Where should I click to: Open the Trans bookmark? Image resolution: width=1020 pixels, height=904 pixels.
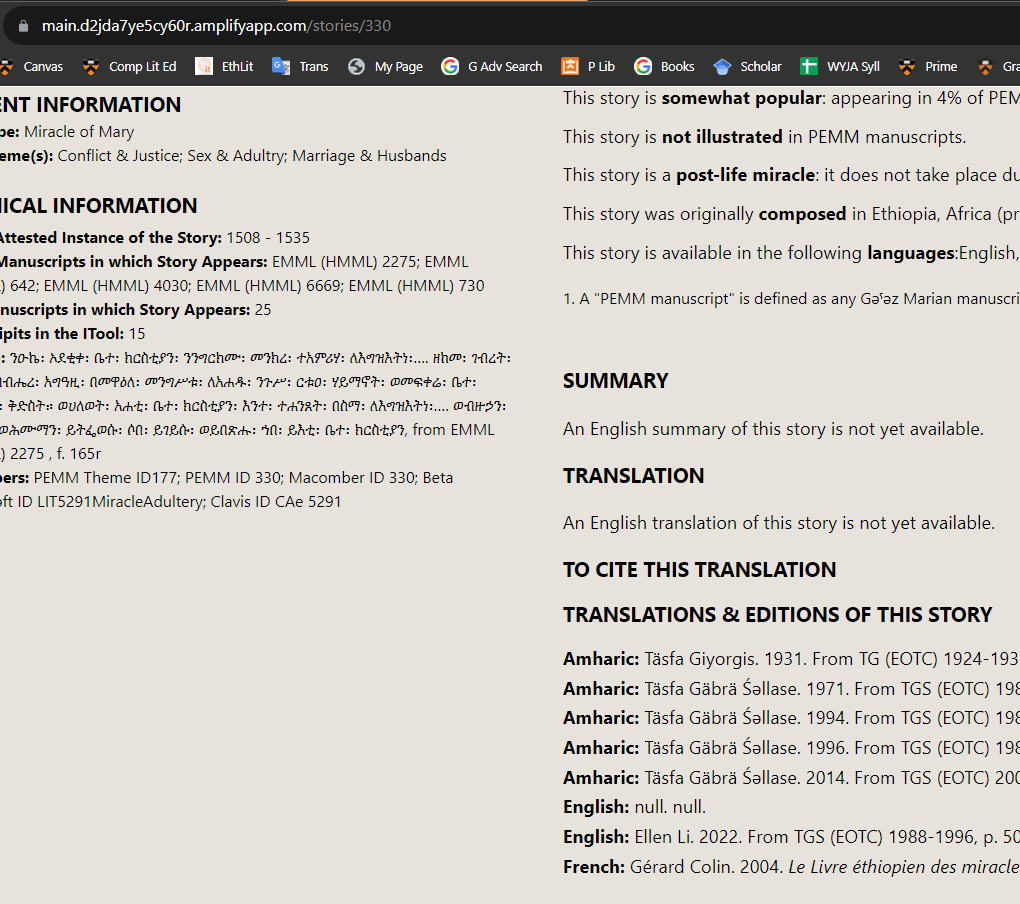(309, 66)
